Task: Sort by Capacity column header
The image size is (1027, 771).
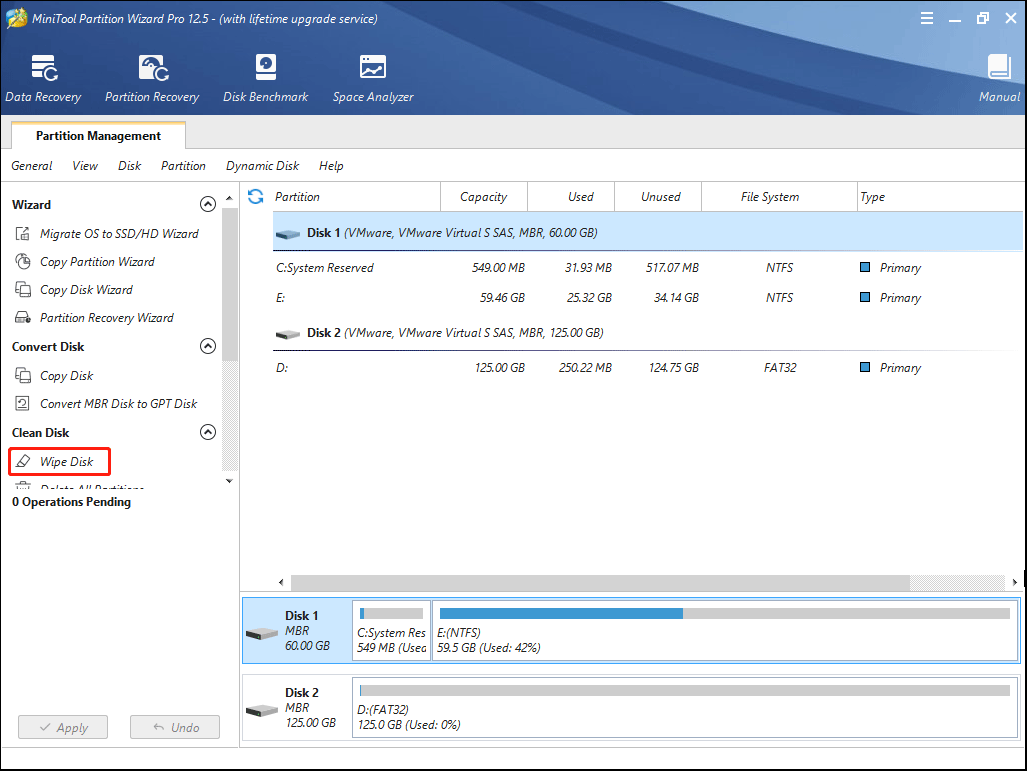Action: click(x=483, y=197)
